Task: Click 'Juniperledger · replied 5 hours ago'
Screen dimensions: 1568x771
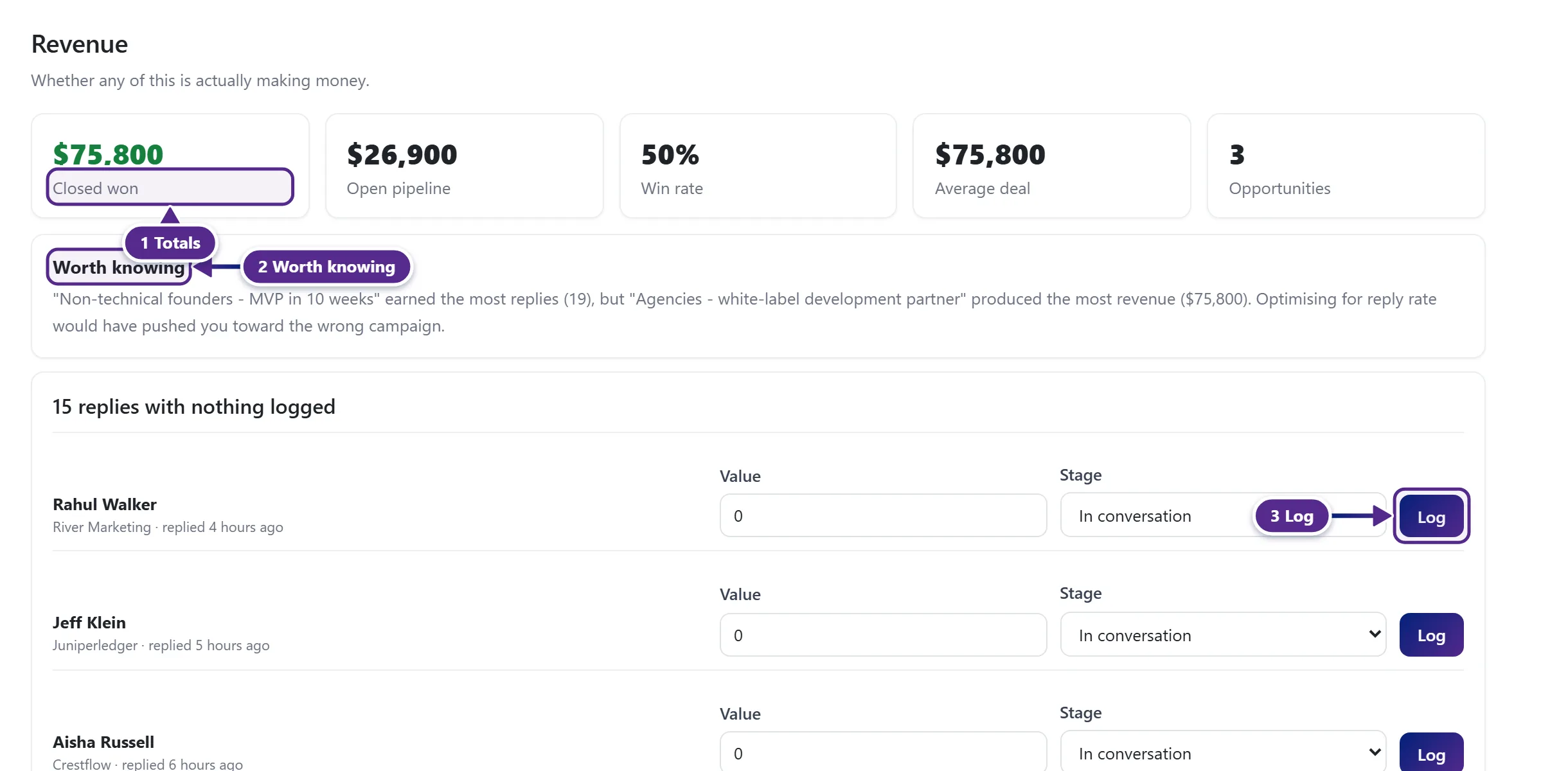Action: tap(161, 645)
